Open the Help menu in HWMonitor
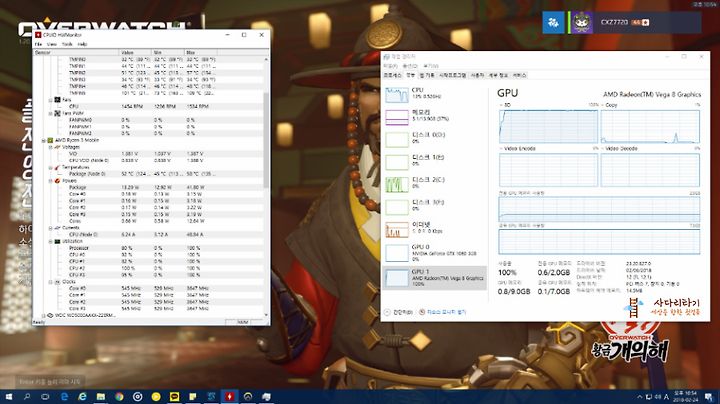The width and height of the screenshot is (720, 404). [x=82, y=44]
